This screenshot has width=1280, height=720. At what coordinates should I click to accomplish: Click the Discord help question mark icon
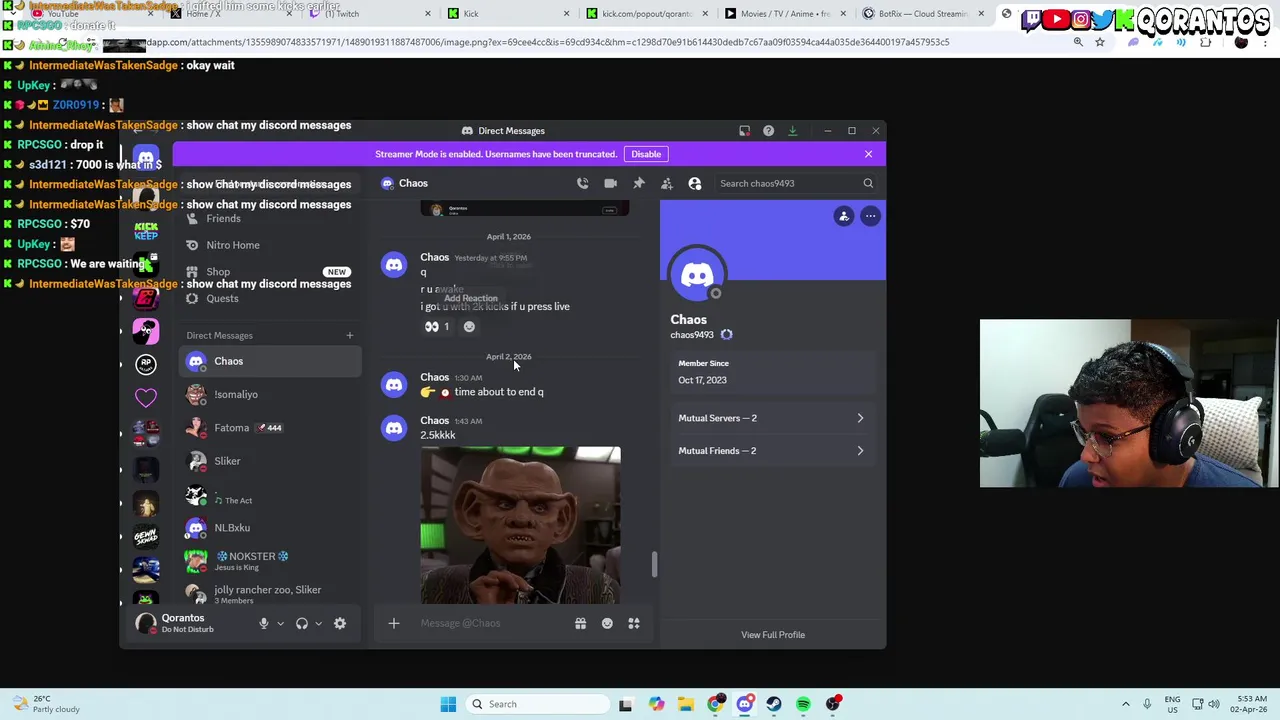click(768, 131)
